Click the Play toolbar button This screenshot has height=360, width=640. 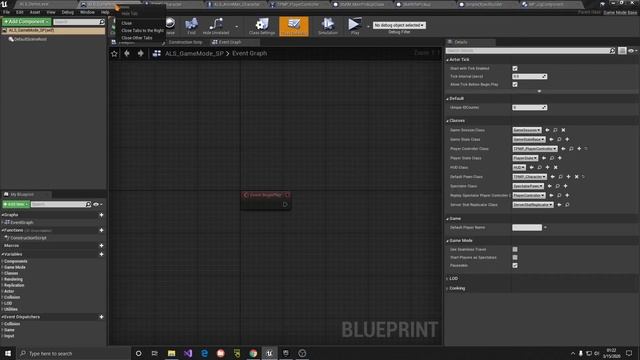(355, 26)
